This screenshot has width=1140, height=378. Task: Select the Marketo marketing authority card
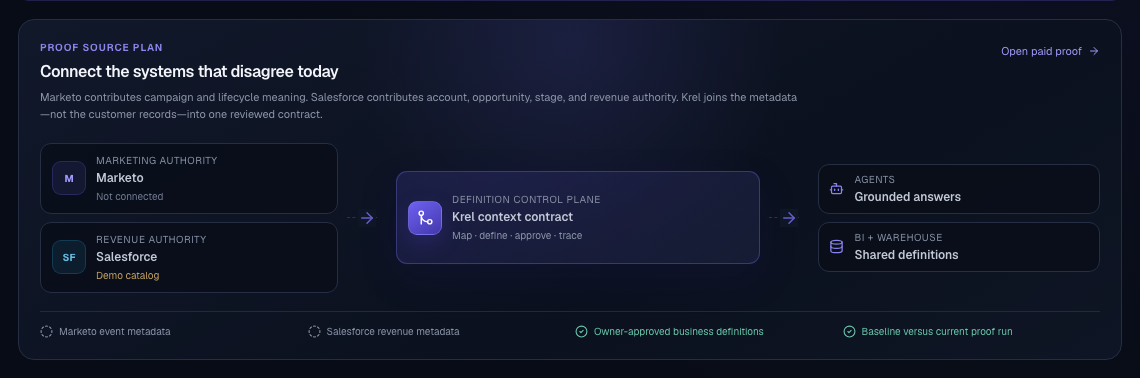(x=189, y=178)
